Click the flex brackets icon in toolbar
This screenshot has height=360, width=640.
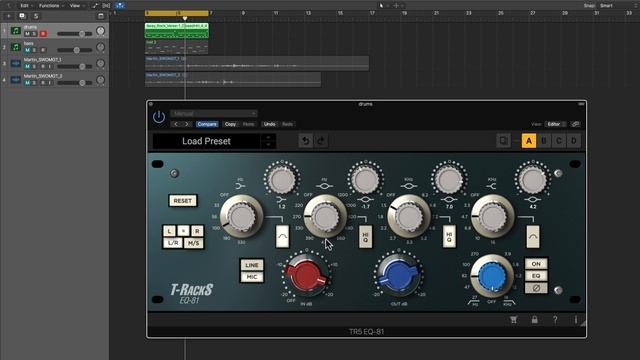(106, 6)
